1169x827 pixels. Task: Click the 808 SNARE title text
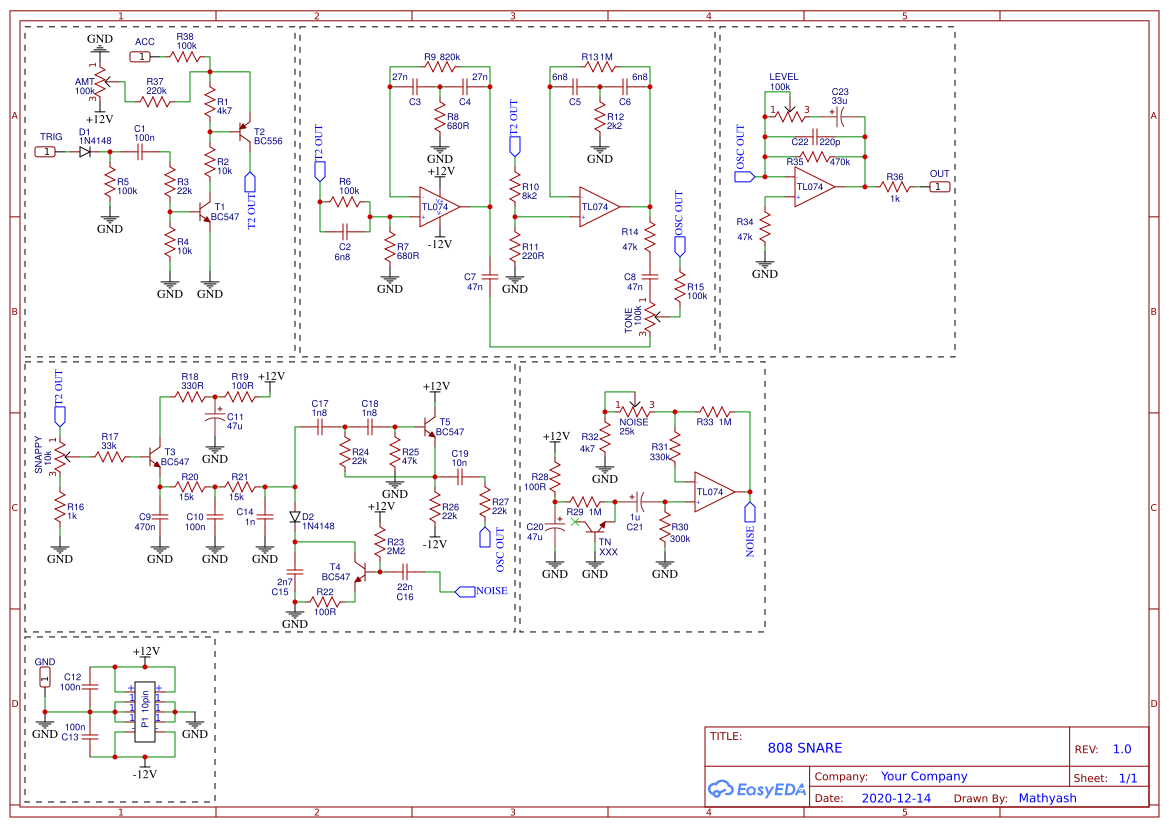(805, 748)
